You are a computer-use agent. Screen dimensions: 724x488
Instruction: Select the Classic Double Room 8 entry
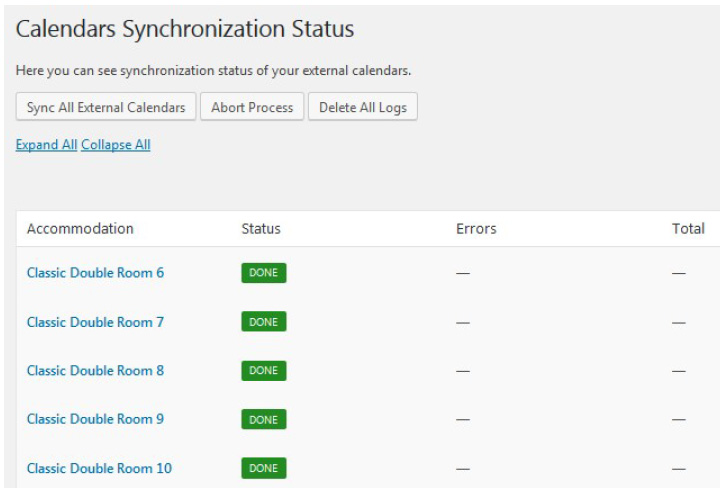click(x=95, y=371)
